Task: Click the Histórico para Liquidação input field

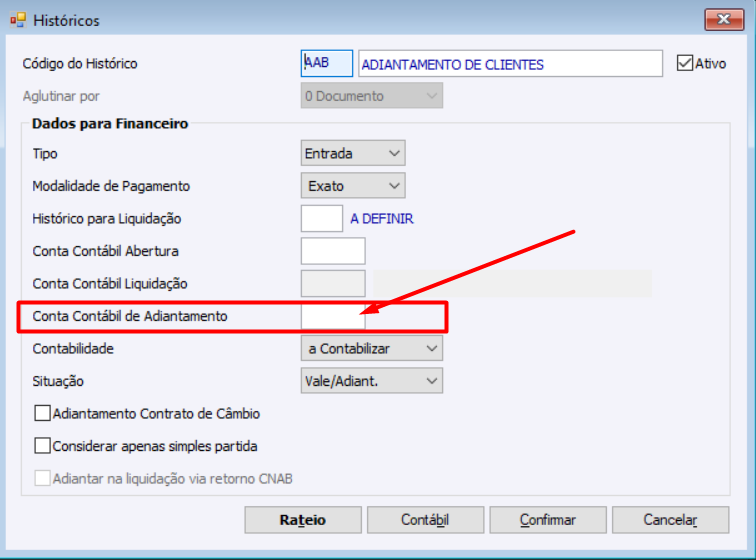Action: [x=322, y=219]
